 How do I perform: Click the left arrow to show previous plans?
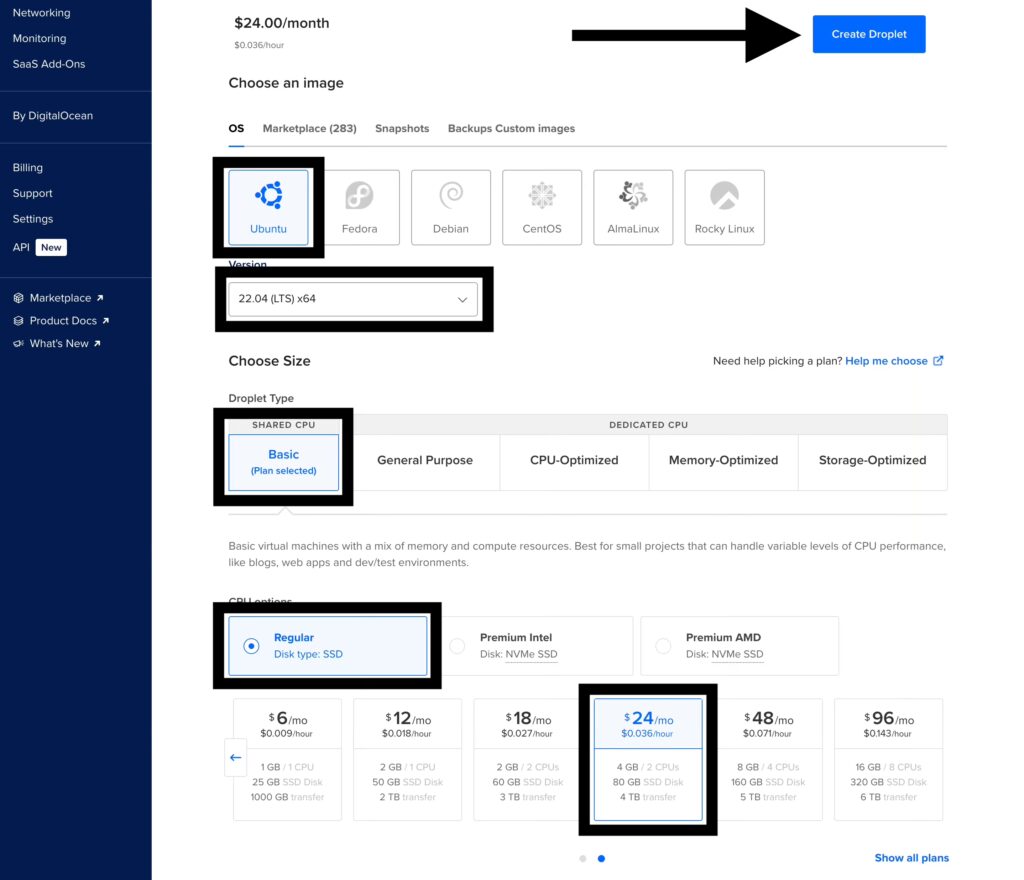click(x=236, y=757)
